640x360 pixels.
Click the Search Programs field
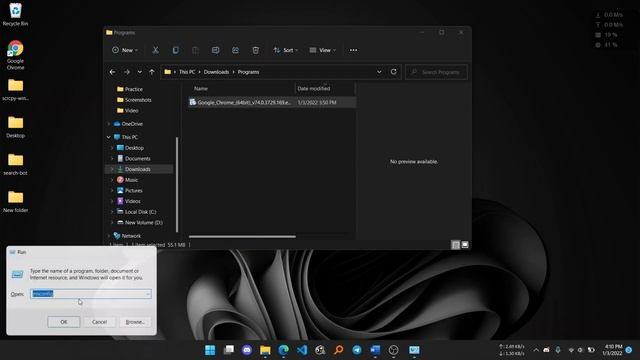coord(436,72)
